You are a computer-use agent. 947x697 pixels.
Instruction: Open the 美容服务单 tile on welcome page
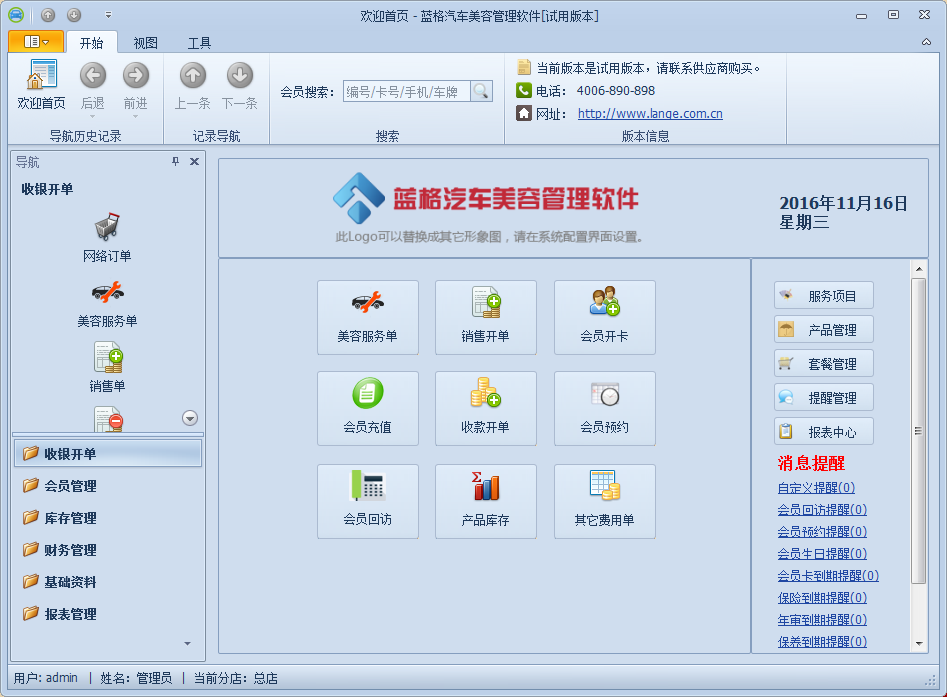tap(368, 317)
